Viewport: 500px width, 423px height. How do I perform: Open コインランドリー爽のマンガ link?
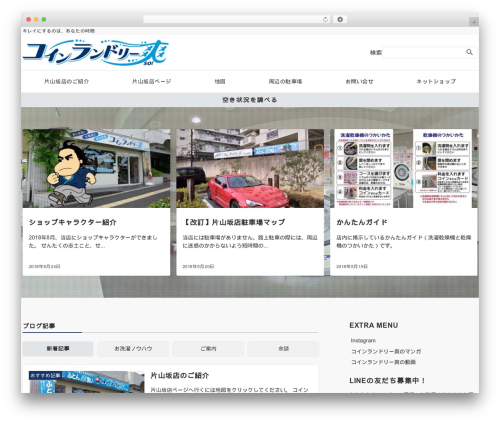click(386, 351)
